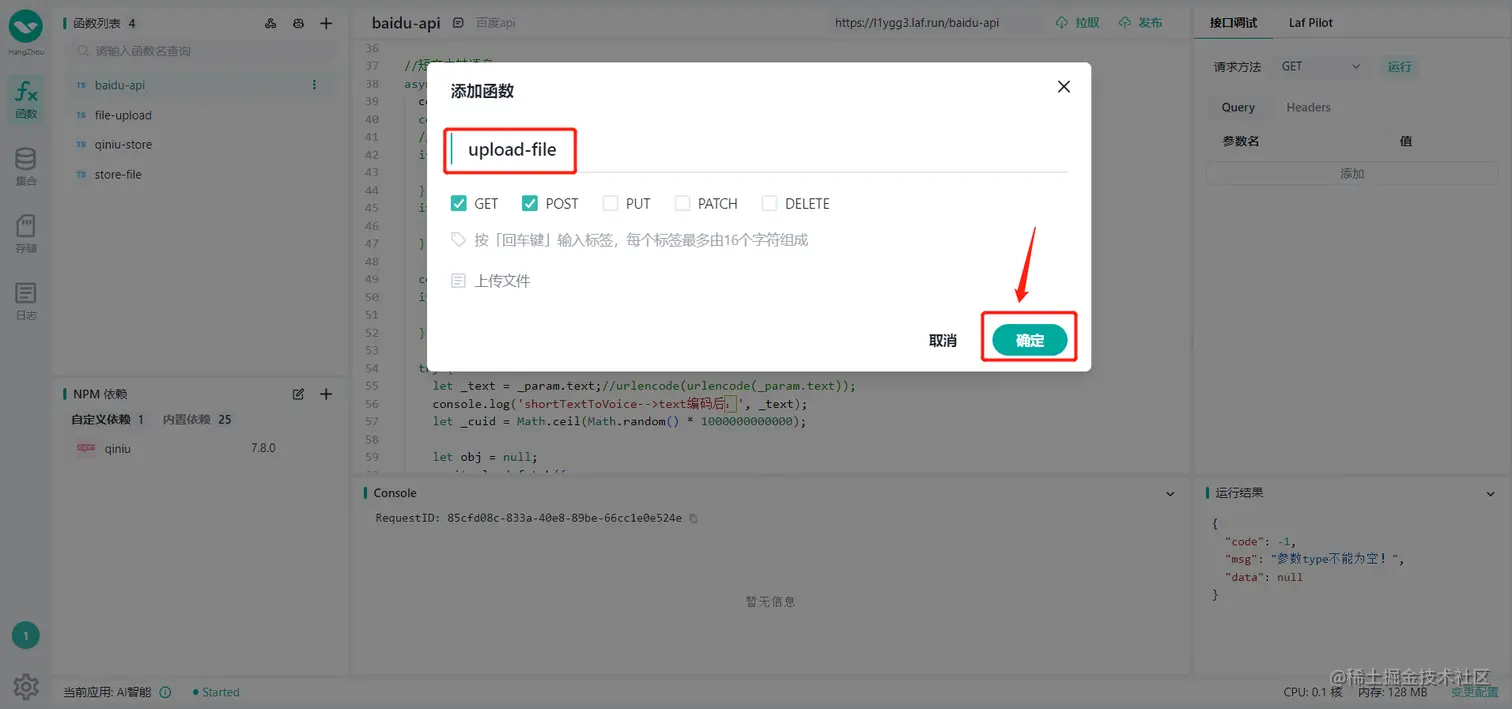The height and width of the screenshot is (709, 1512).
Task: Copy the RequestID using the copy icon
Action: [693, 518]
